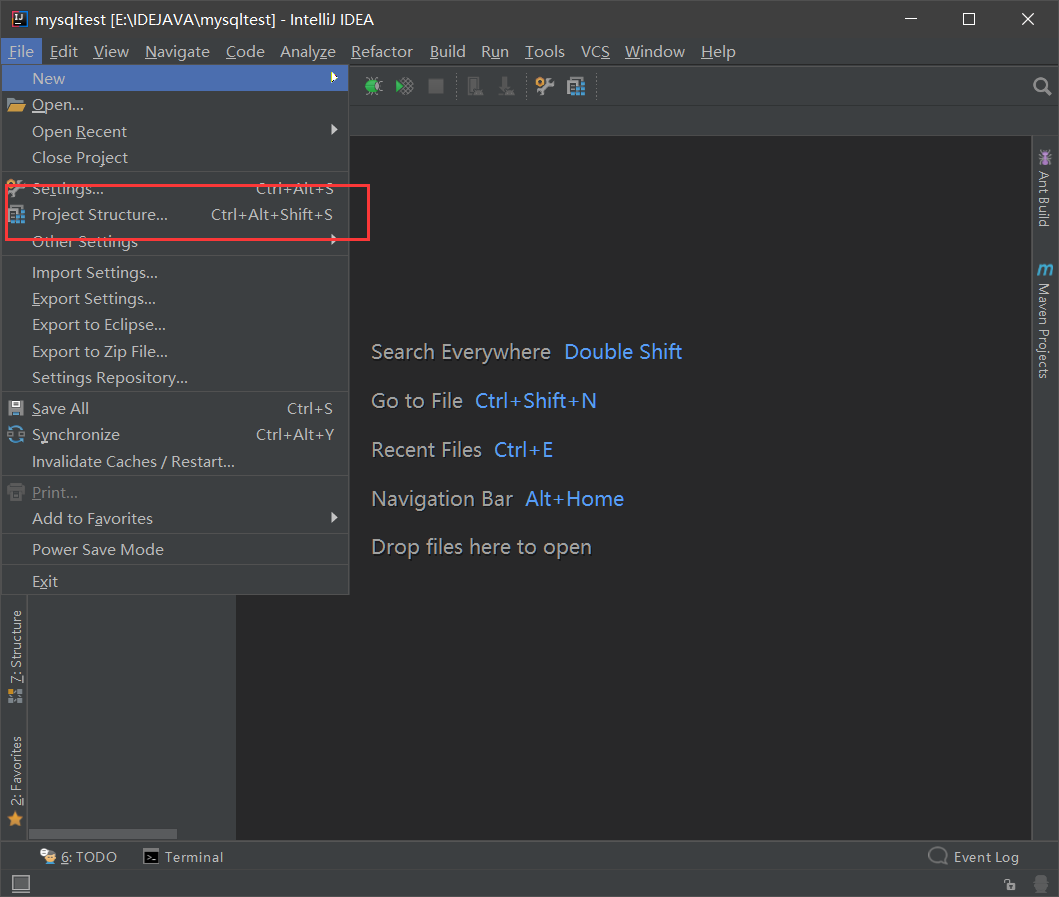
Task: Open the VCS menu
Action: (x=595, y=51)
